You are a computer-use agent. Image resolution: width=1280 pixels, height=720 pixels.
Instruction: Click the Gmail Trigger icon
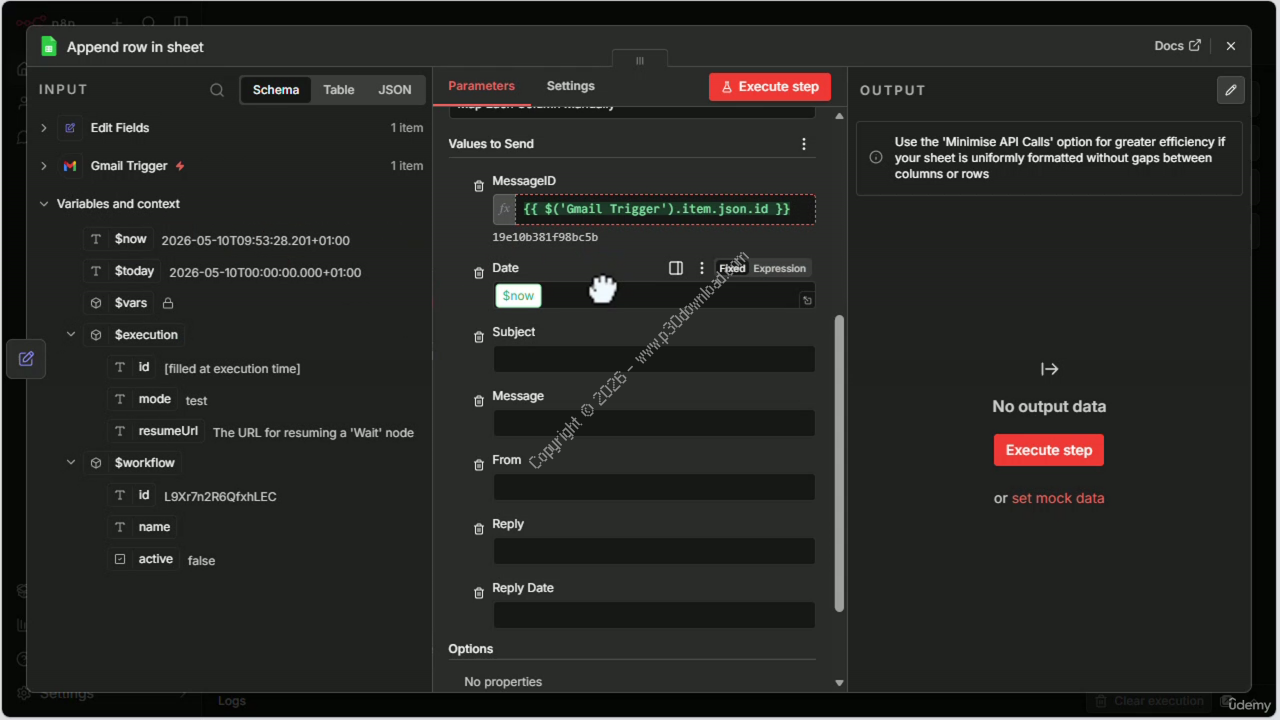point(70,166)
